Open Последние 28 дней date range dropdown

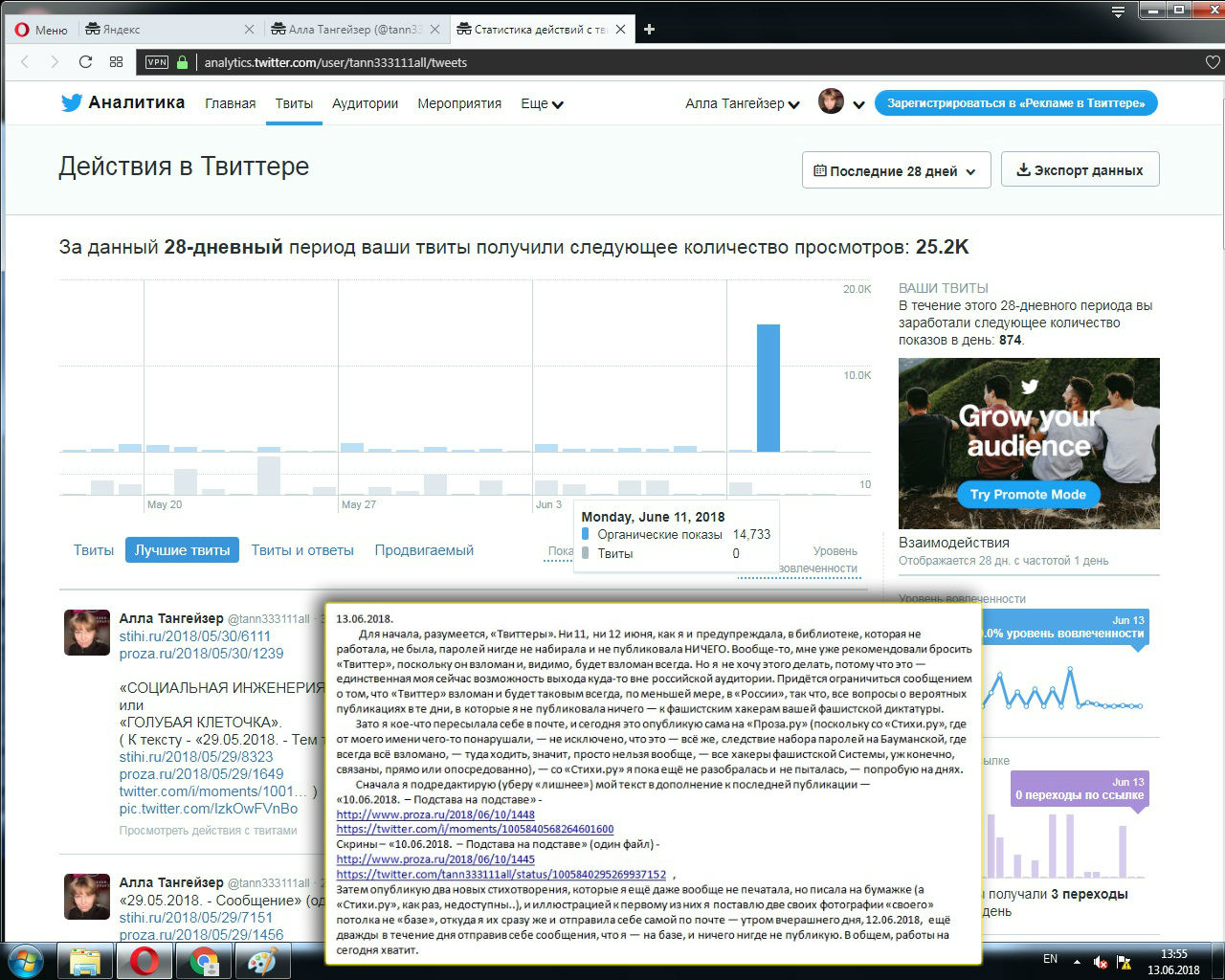(895, 170)
